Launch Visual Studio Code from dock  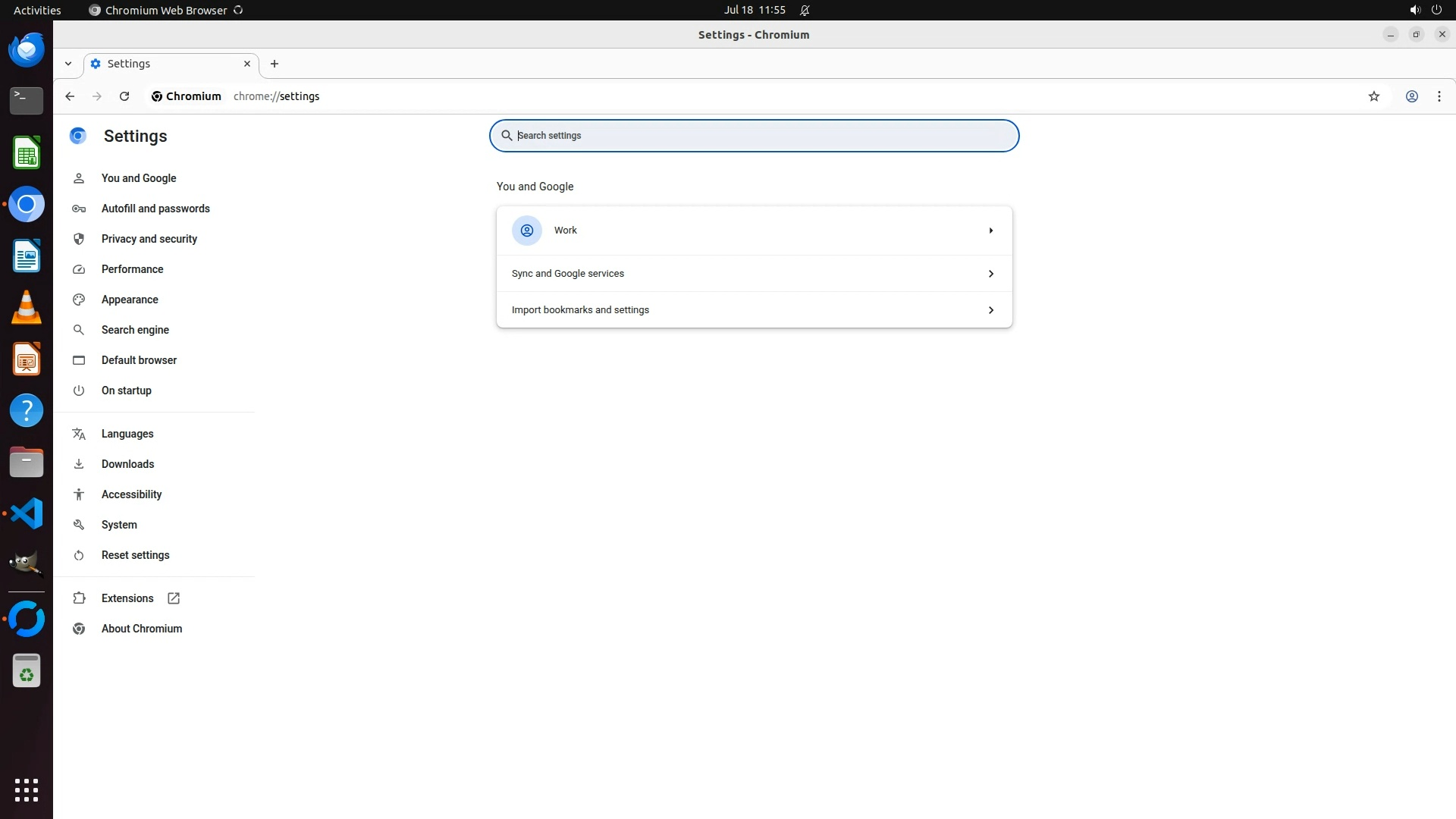[x=27, y=513]
